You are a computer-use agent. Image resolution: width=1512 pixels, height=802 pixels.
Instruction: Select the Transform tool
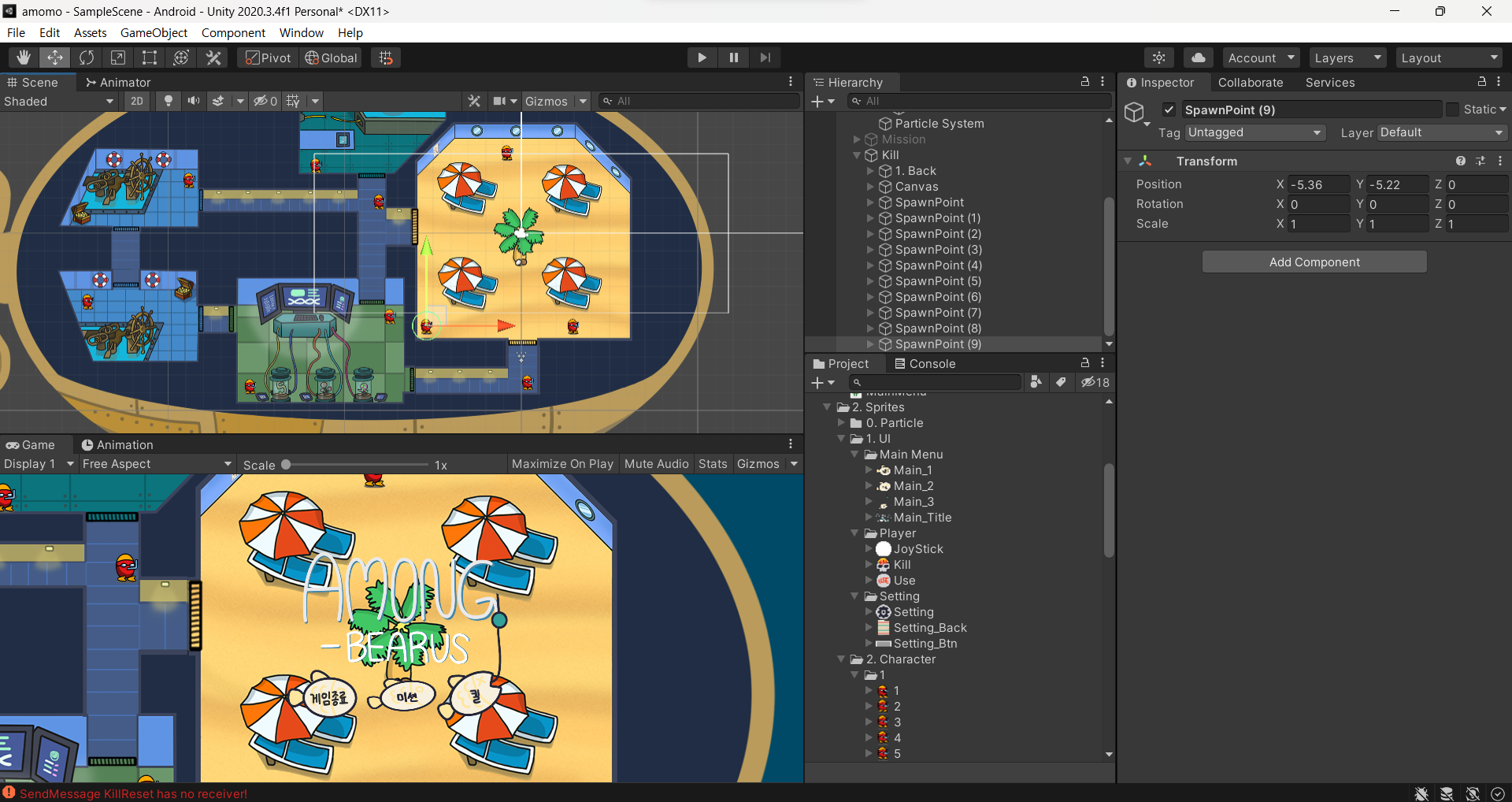(181, 58)
